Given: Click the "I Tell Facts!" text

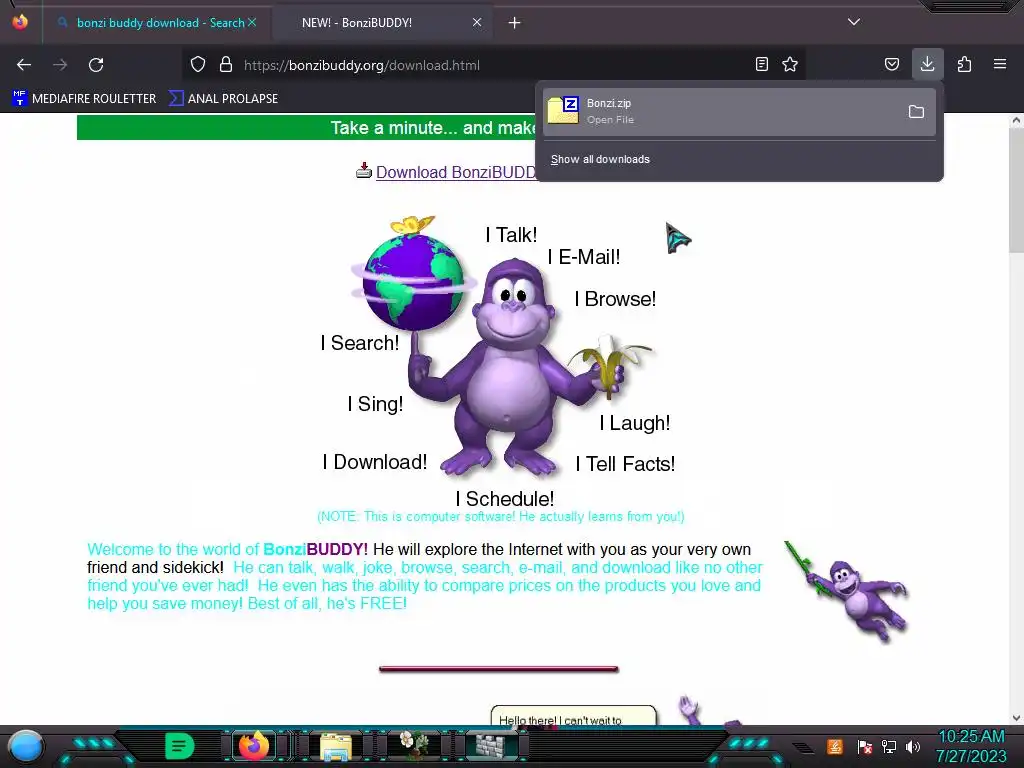Looking at the screenshot, I should coord(625,464).
